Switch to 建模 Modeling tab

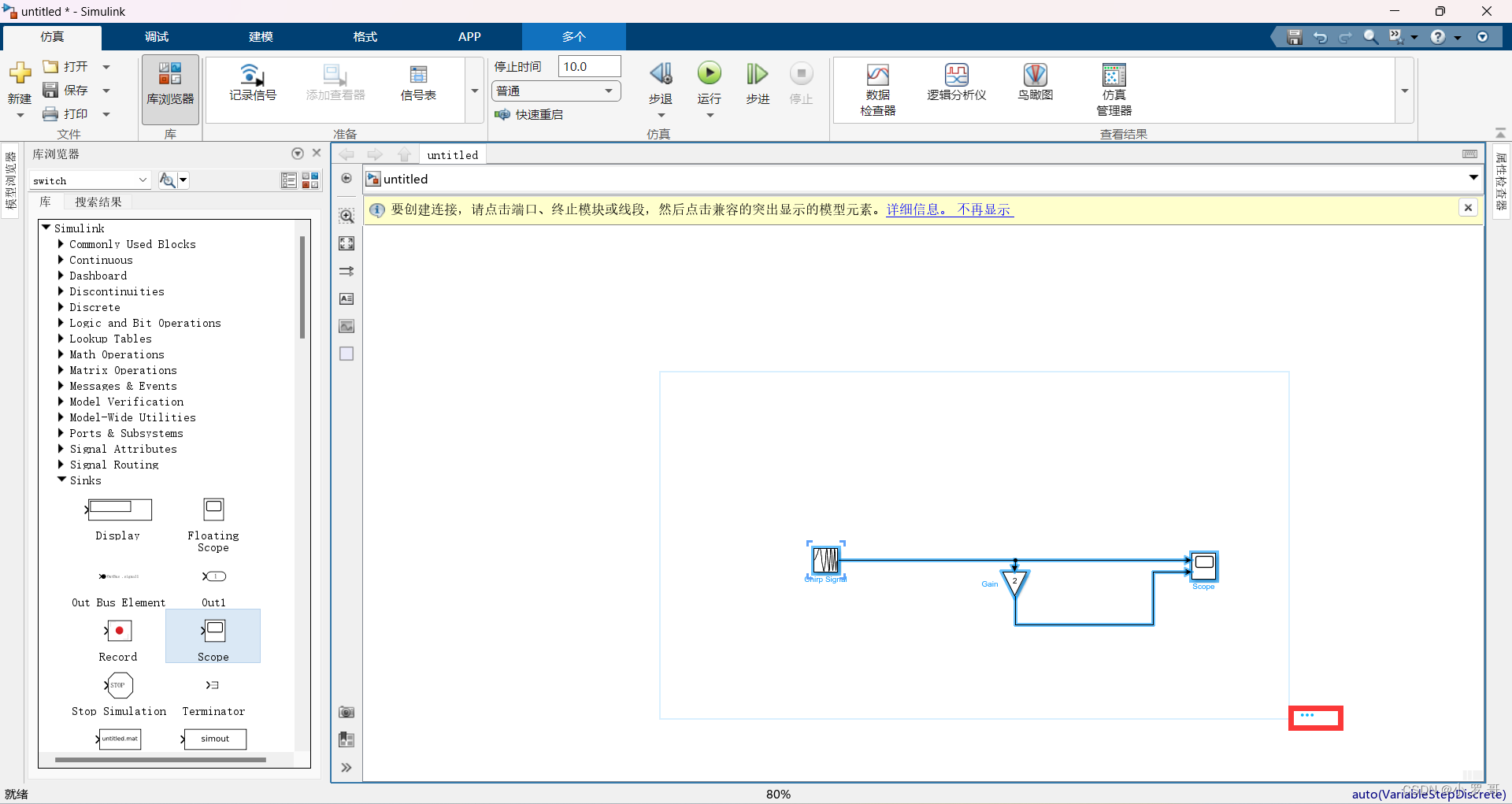(x=261, y=37)
